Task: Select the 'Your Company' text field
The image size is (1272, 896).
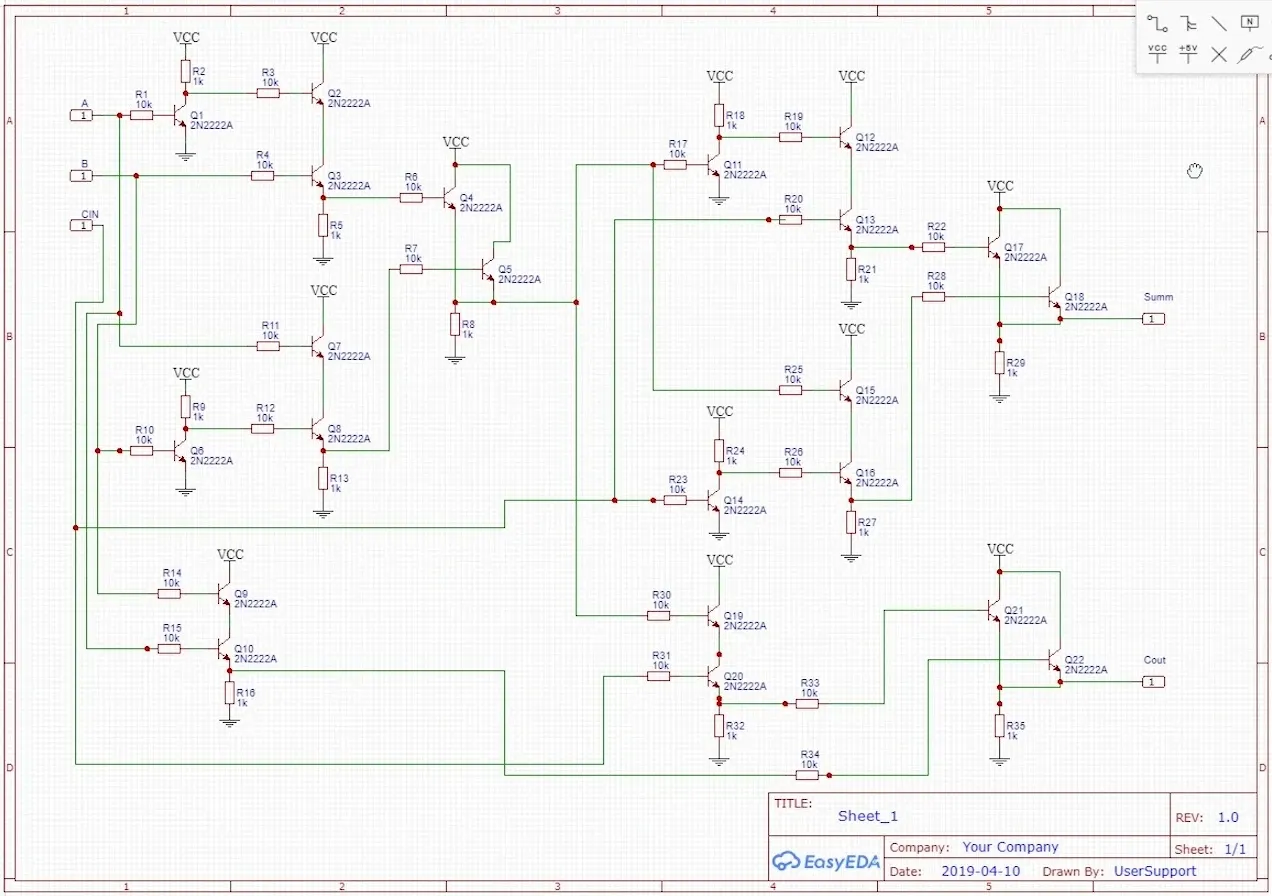Action: (x=1010, y=847)
